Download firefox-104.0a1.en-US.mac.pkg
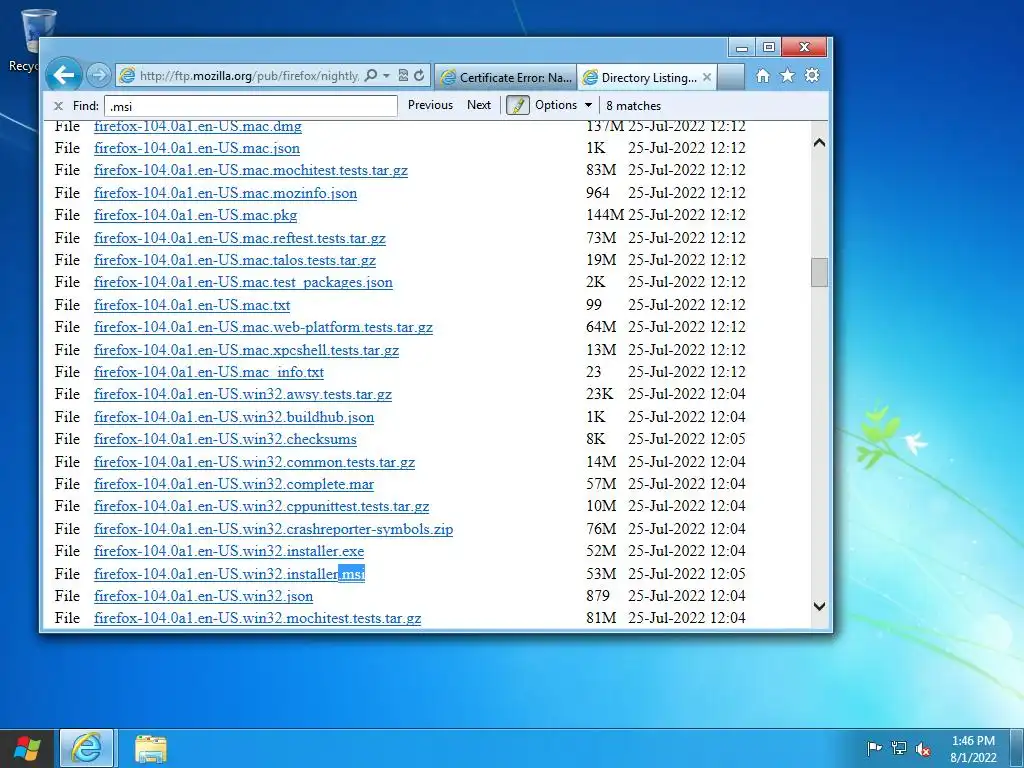Screen dimensions: 1024x768 tap(195, 216)
